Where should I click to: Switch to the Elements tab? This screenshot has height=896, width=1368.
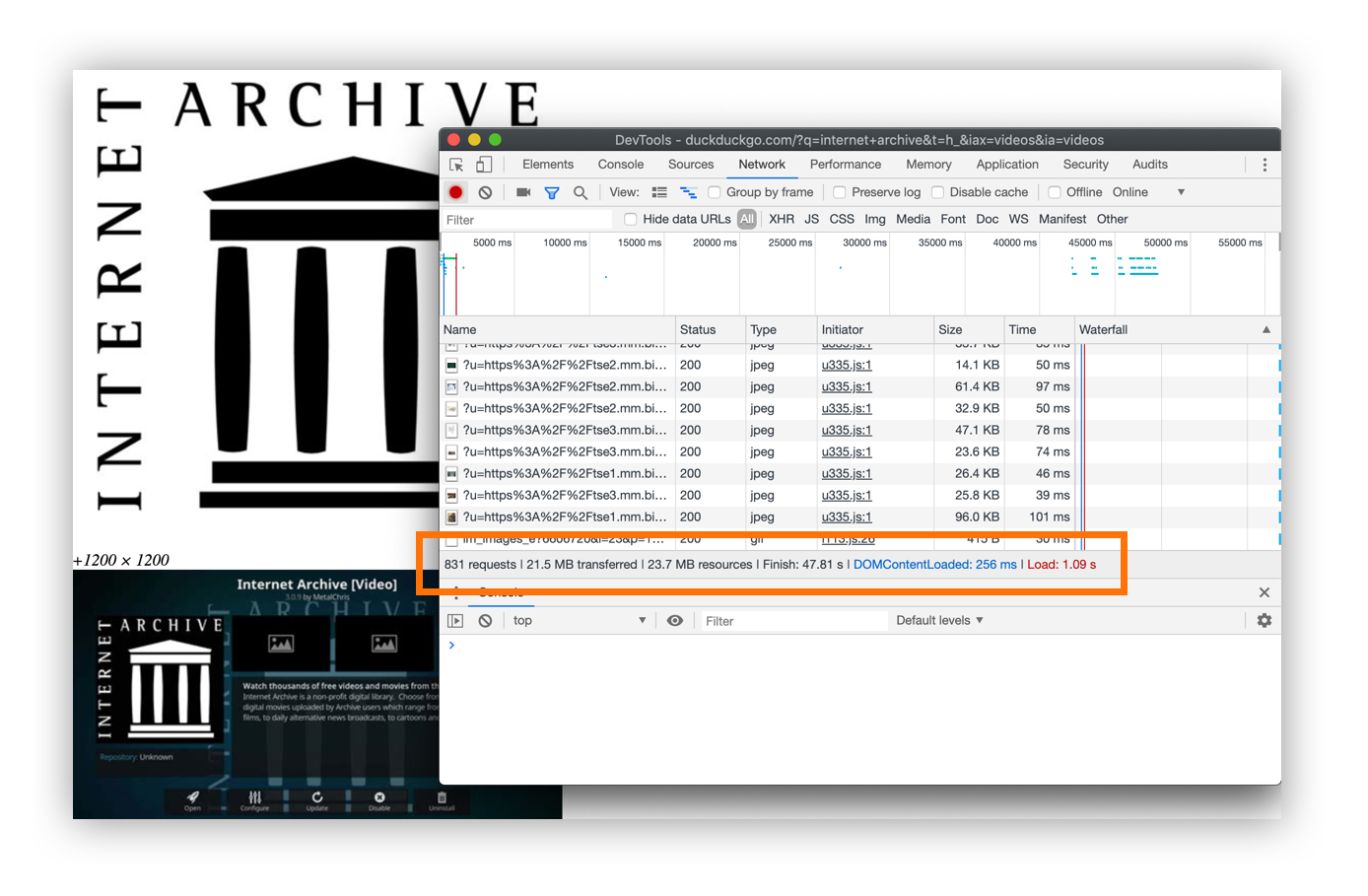point(548,165)
